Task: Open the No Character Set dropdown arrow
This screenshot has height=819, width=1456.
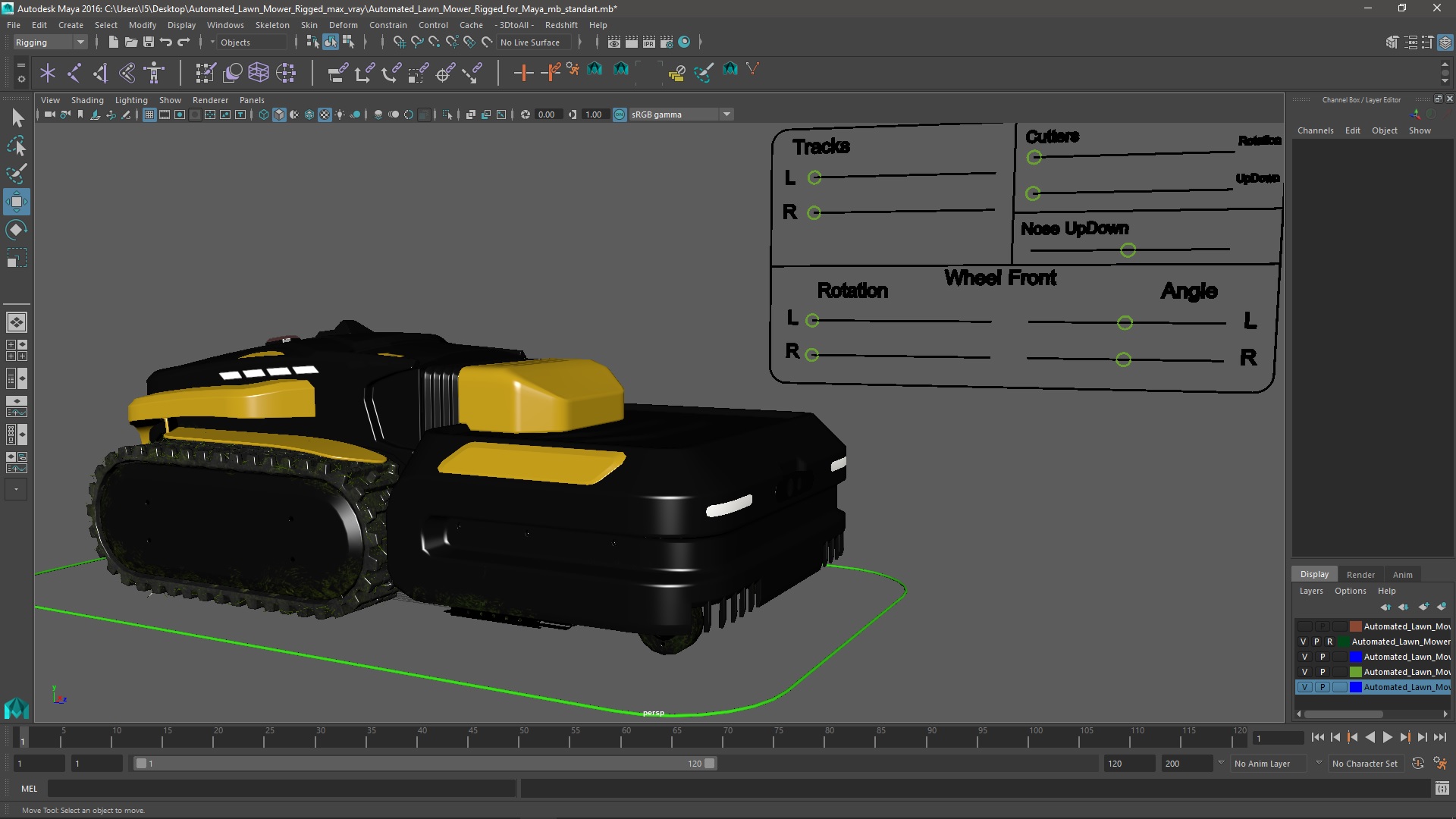Action: click(x=1319, y=763)
